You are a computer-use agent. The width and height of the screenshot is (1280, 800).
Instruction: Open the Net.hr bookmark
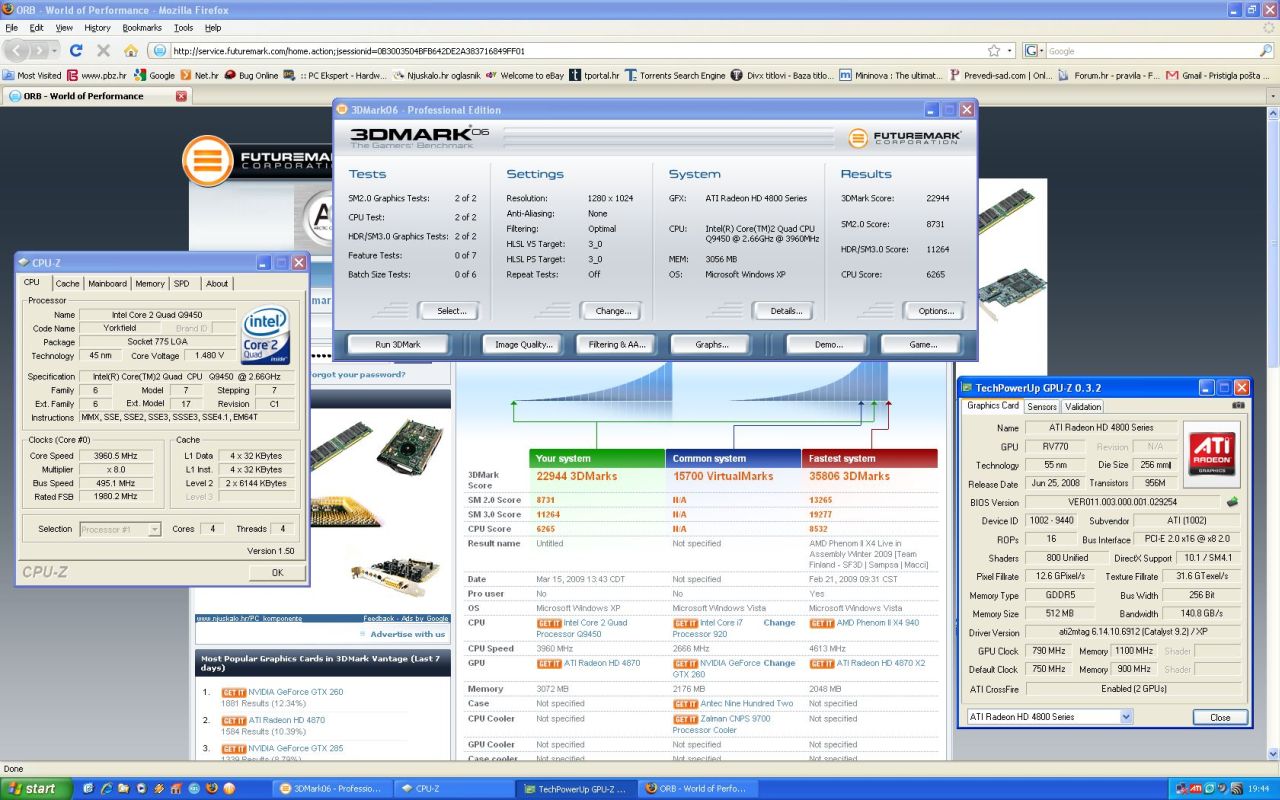(x=199, y=75)
